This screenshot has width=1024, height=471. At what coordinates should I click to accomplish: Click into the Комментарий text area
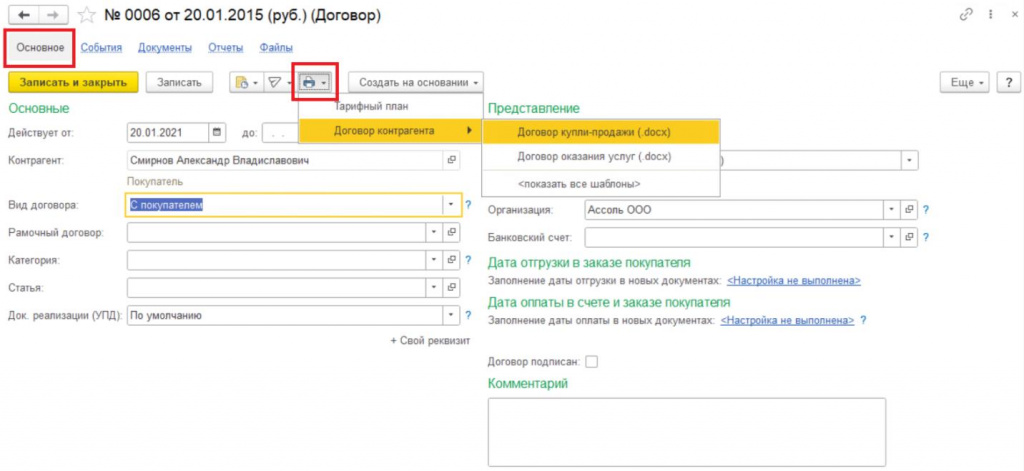tap(687, 432)
